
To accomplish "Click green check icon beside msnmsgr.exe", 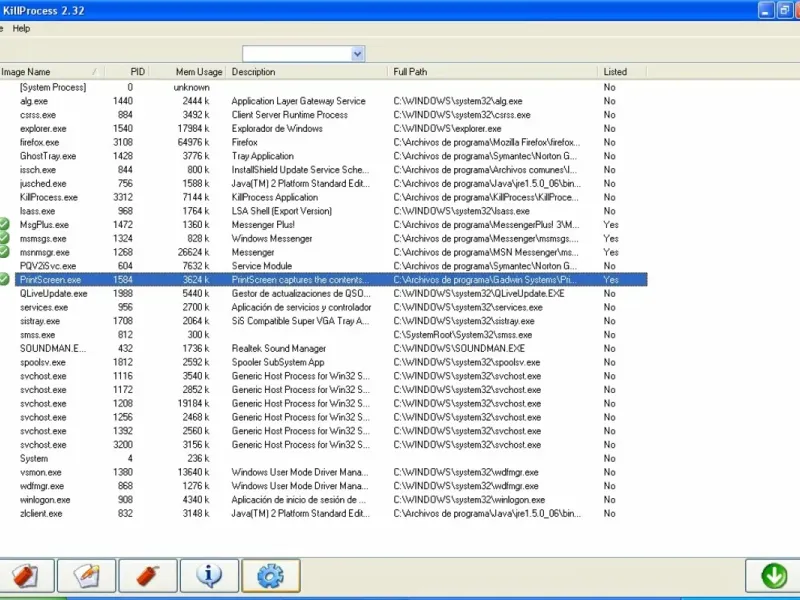I will click(x=4, y=252).
